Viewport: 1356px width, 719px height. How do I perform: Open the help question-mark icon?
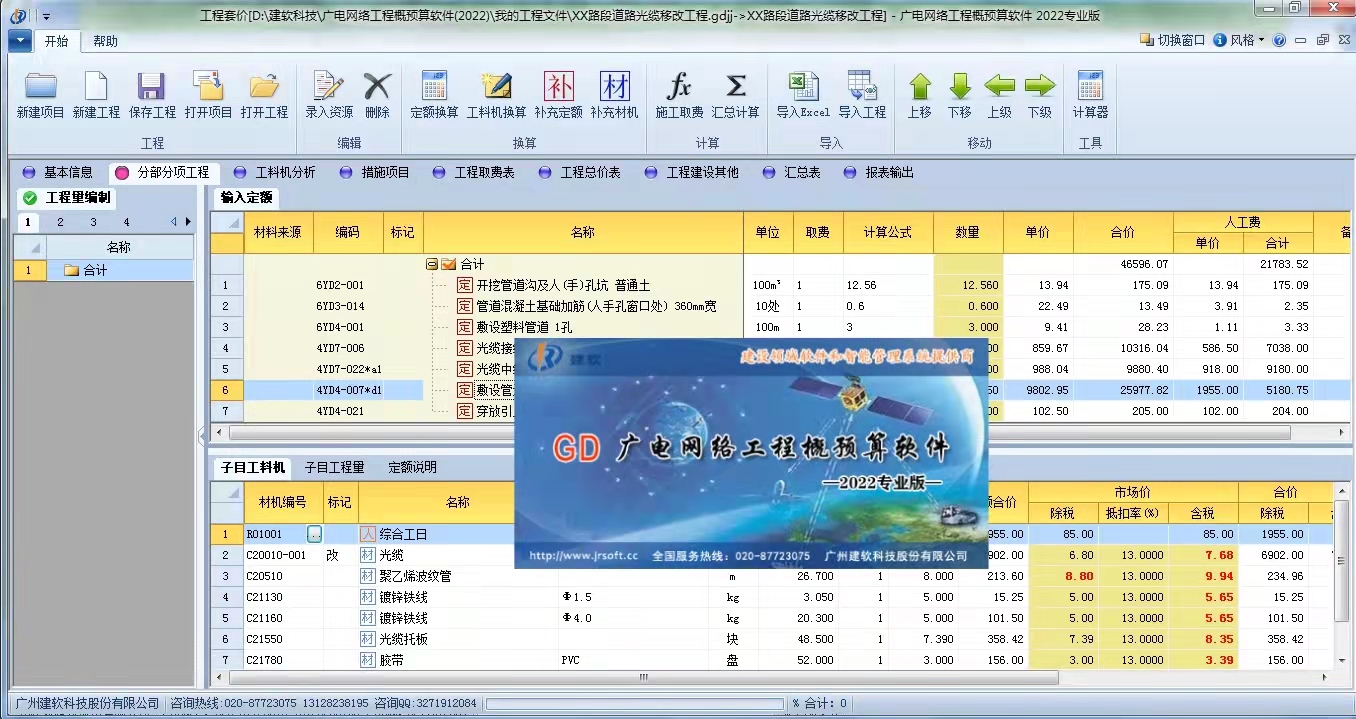pos(1279,41)
